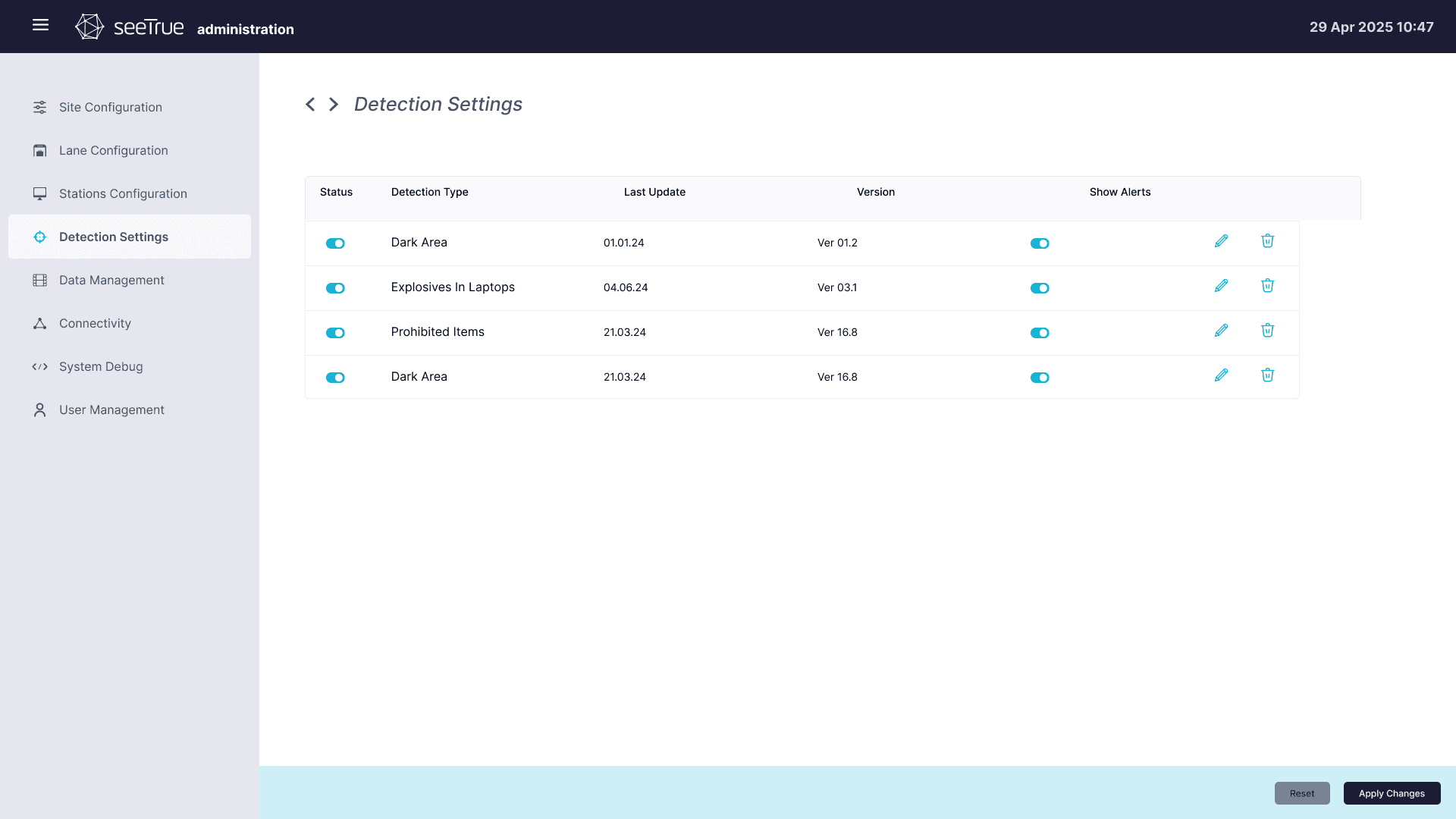1456x819 pixels.
Task: Click trash icon on Explosives In Laptops
Action: click(1267, 286)
